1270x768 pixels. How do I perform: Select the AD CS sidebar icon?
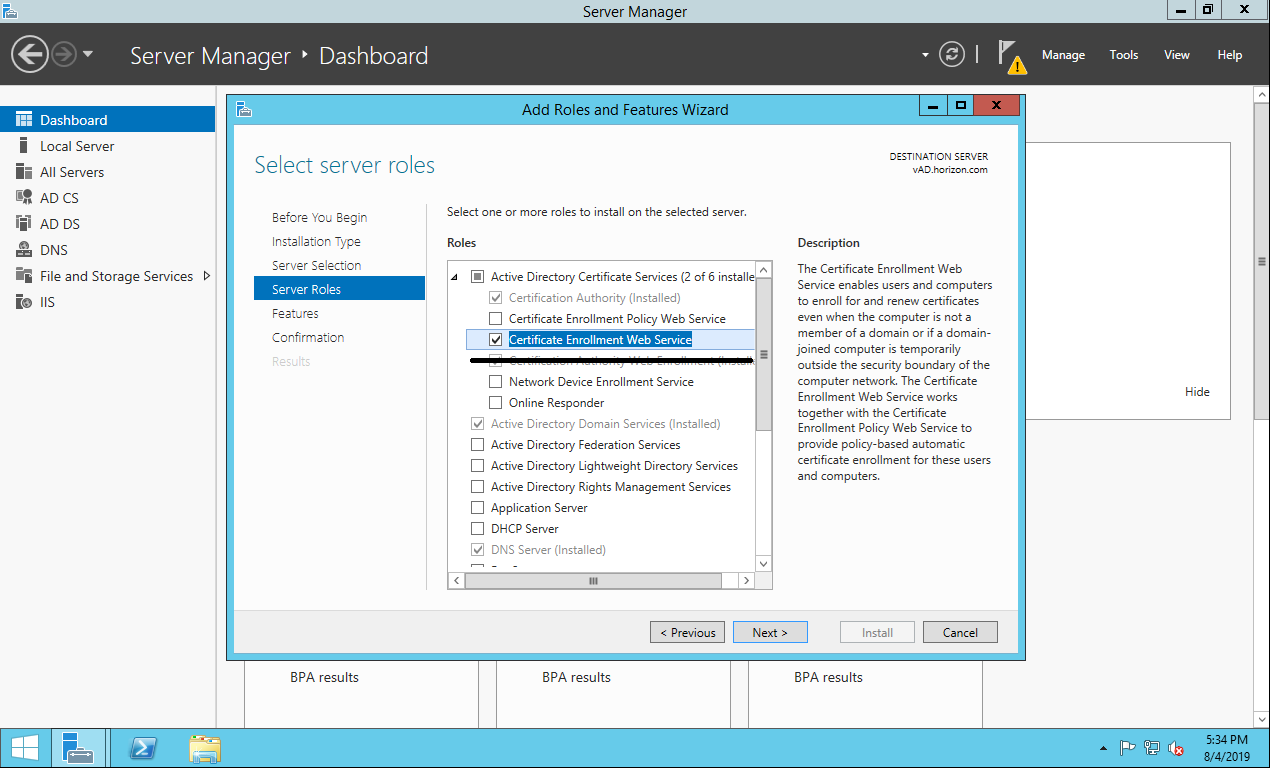(24, 198)
